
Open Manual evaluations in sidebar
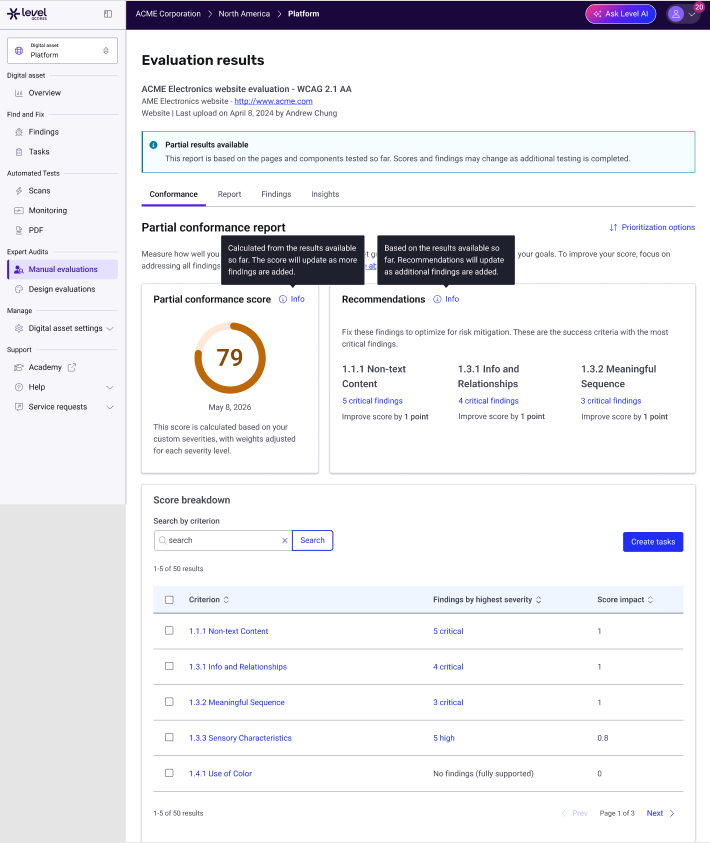point(62,269)
